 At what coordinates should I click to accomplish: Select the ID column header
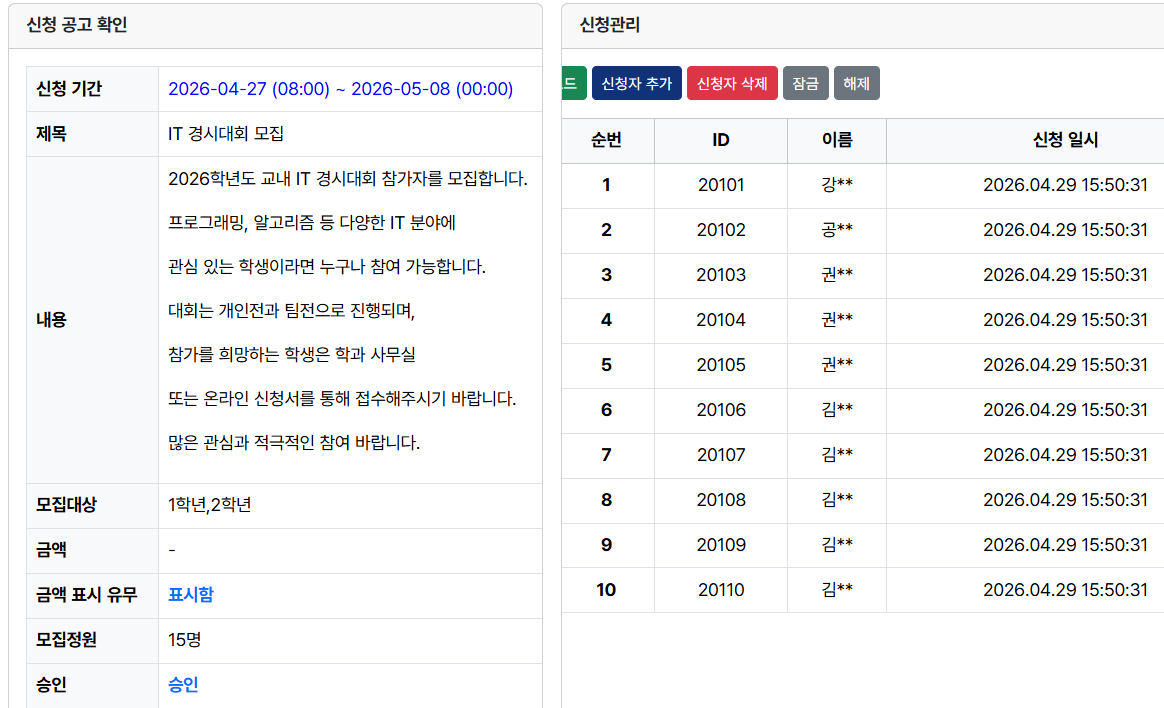coord(721,140)
